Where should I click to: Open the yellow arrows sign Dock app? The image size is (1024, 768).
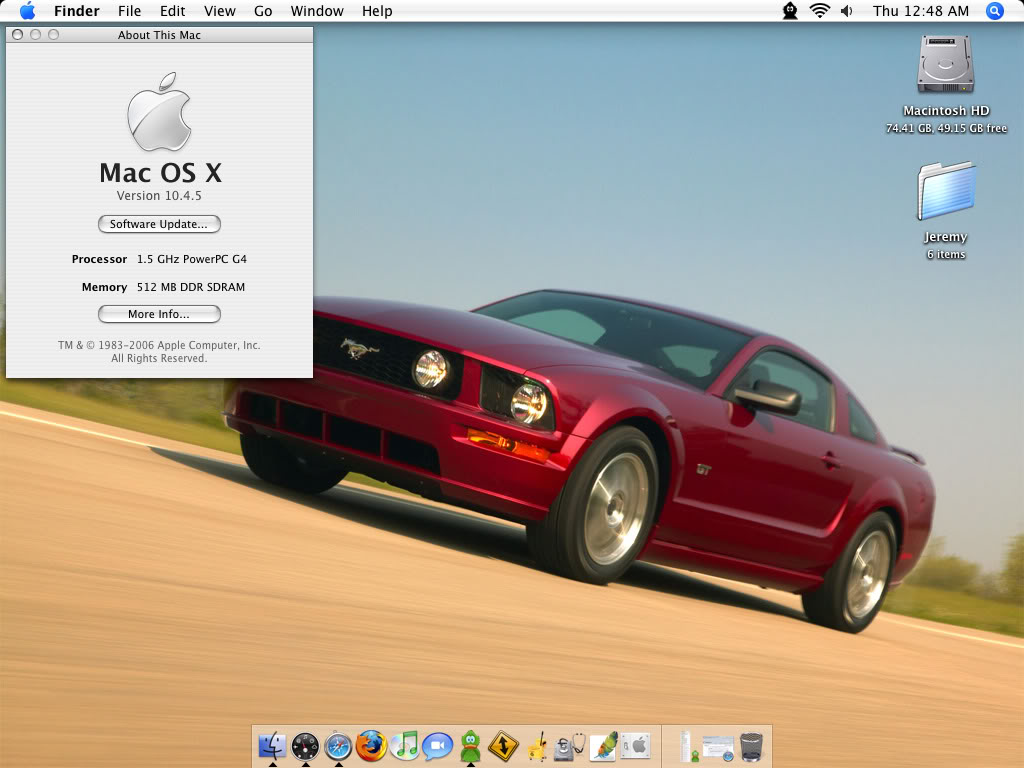[x=503, y=746]
